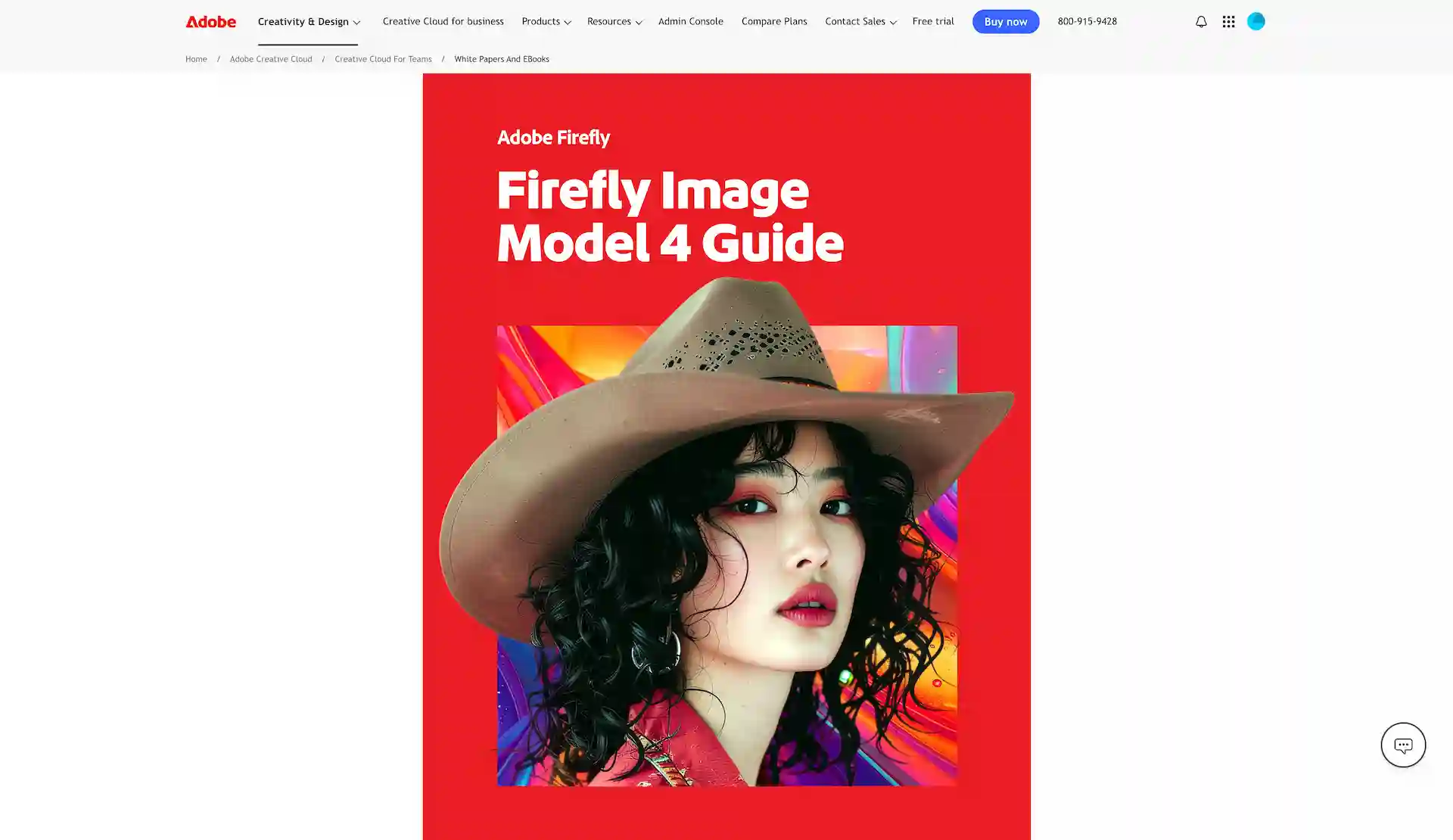Click the Adobe Firefly heading on the cover
The width and height of the screenshot is (1453, 840).
tap(553, 138)
